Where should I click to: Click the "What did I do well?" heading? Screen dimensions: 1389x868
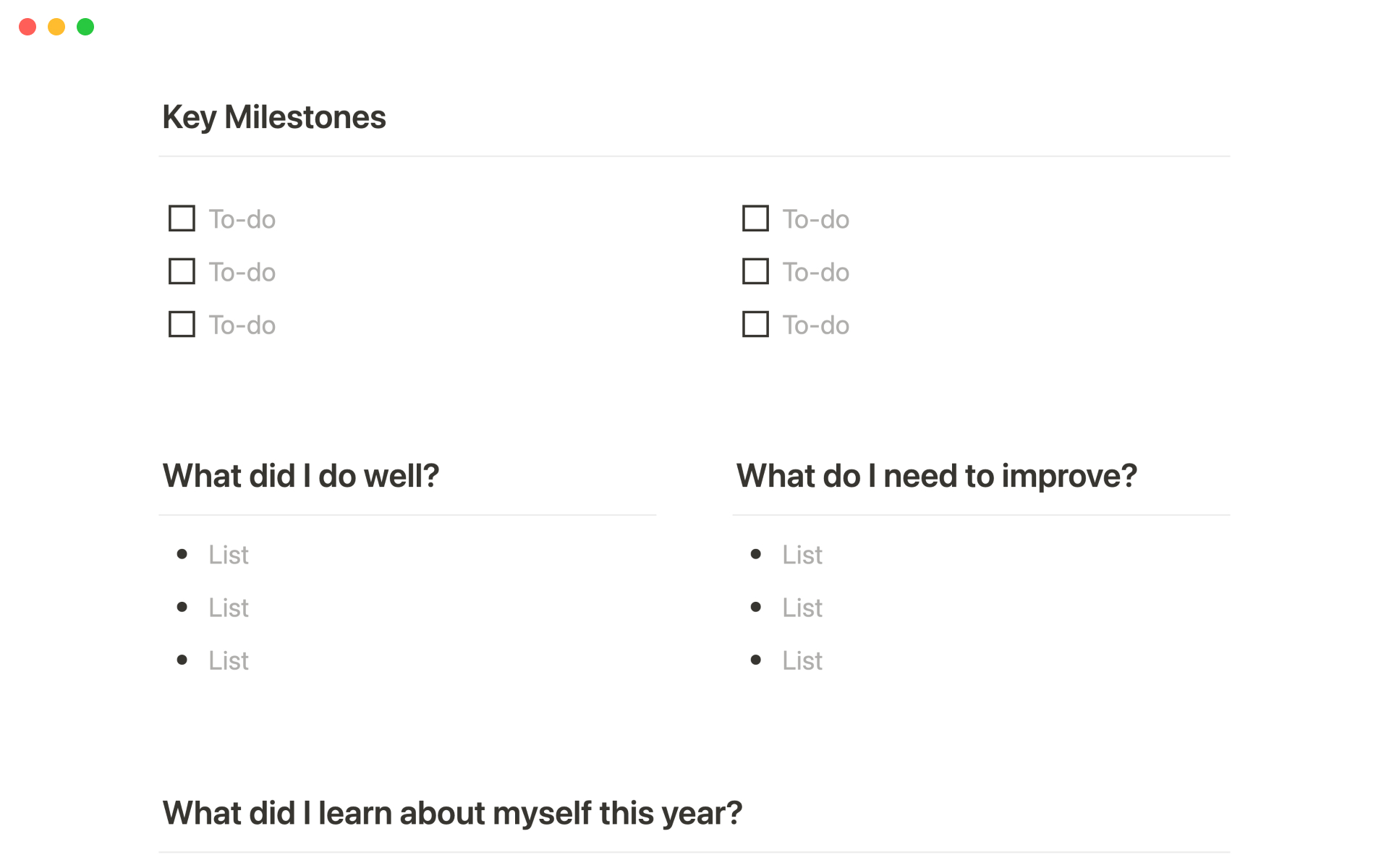(301, 476)
